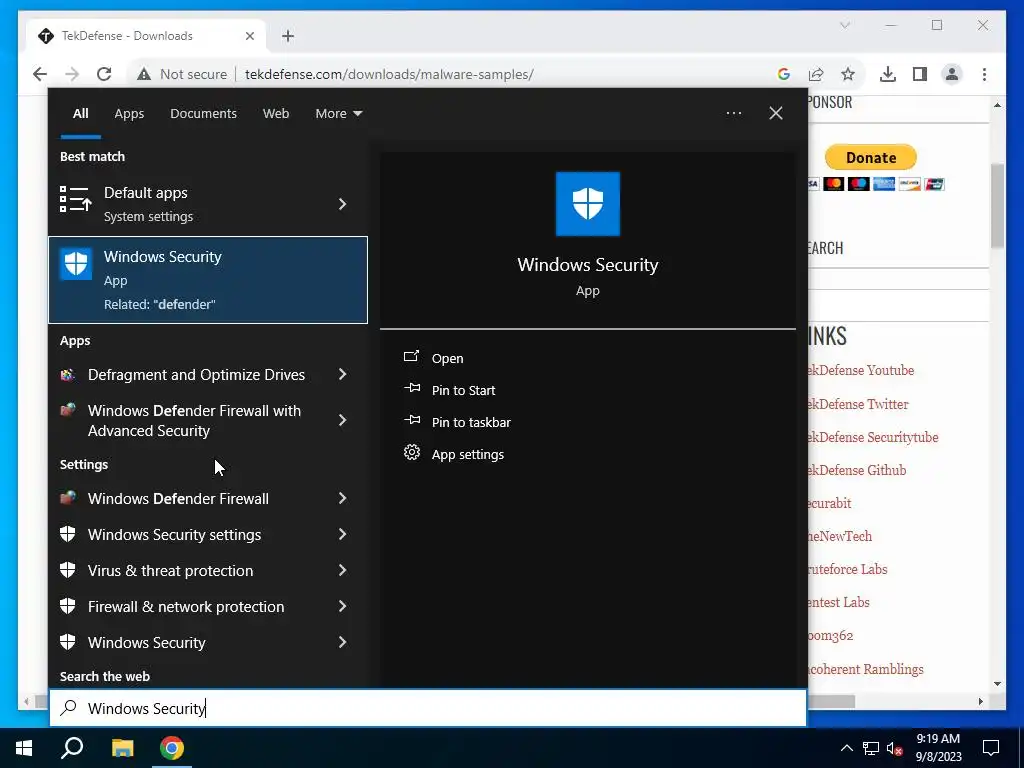Choose Pin to taskbar

(x=471, y=423)
